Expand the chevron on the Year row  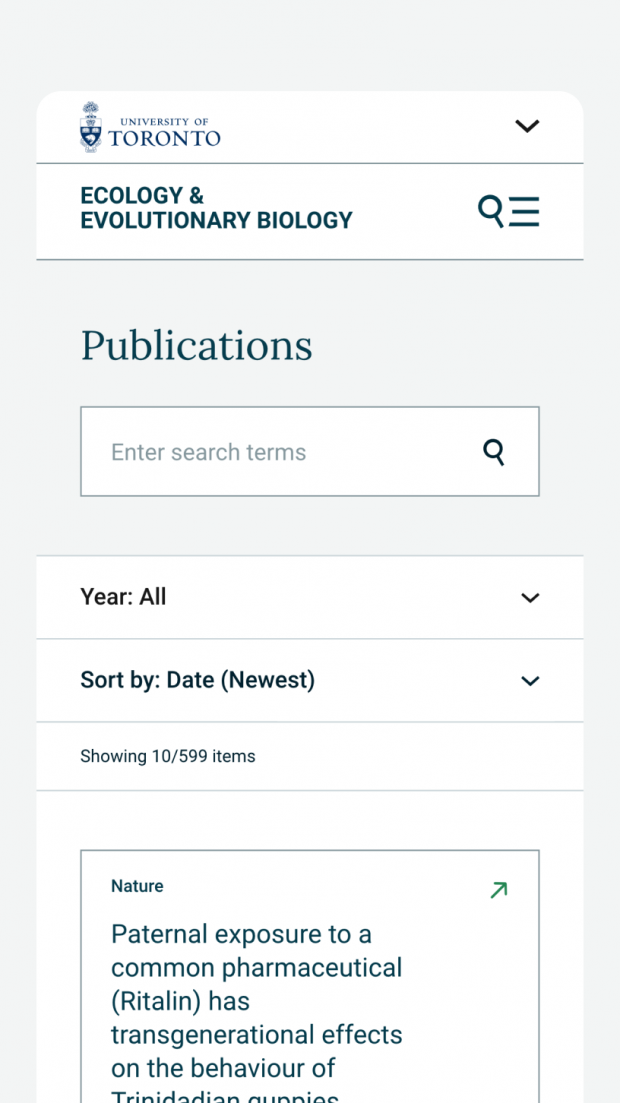pyautogui.click(x=530, y=598)
